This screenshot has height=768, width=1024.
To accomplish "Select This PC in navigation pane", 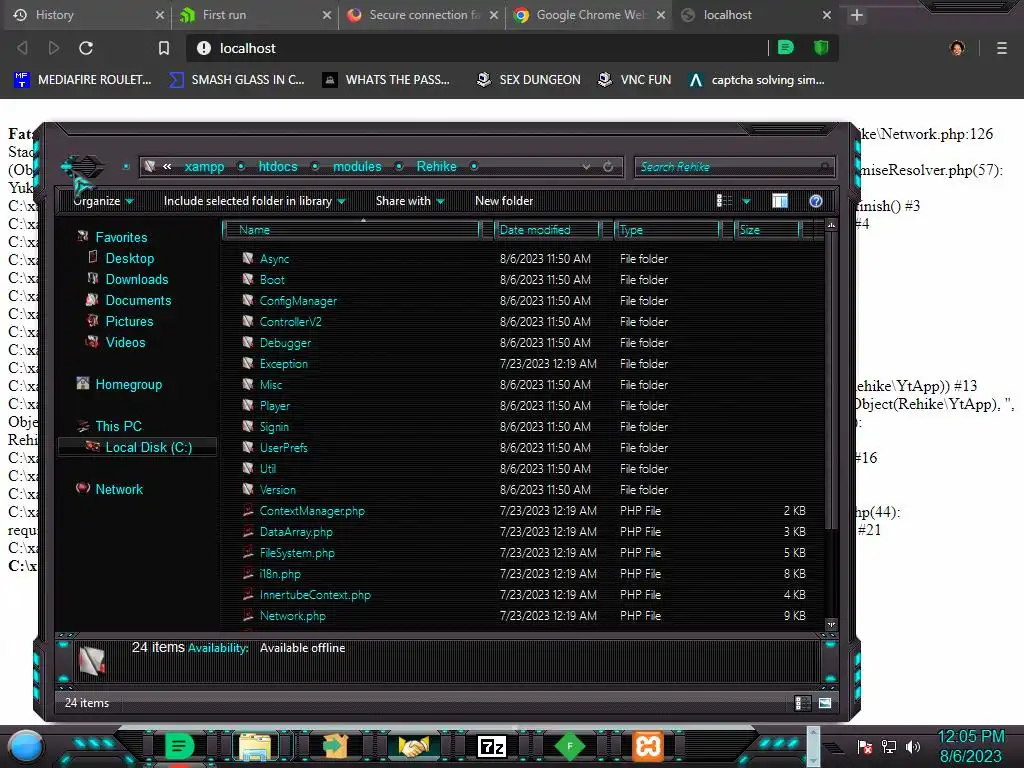I will (118, 426).
